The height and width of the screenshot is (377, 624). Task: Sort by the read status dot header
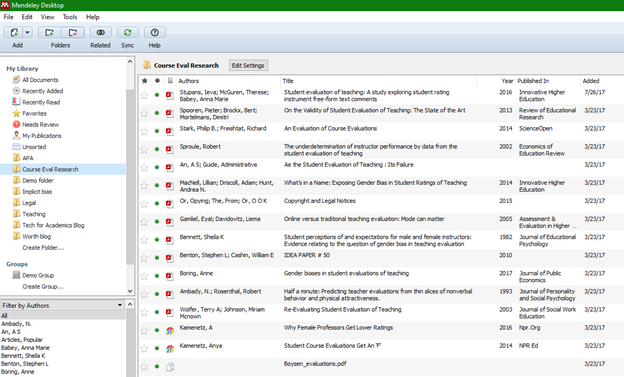tap(157, 81)
